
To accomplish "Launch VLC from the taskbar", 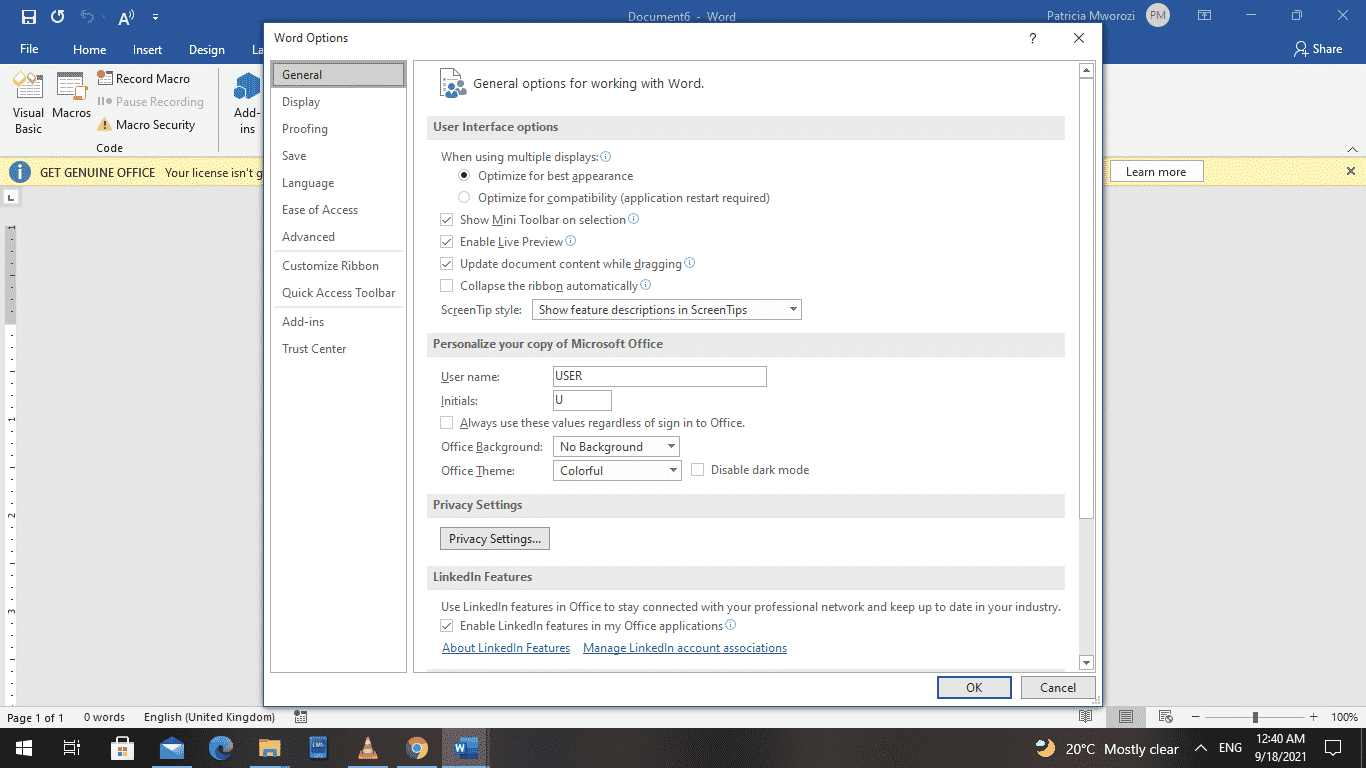I will click(x=367, y=747).
